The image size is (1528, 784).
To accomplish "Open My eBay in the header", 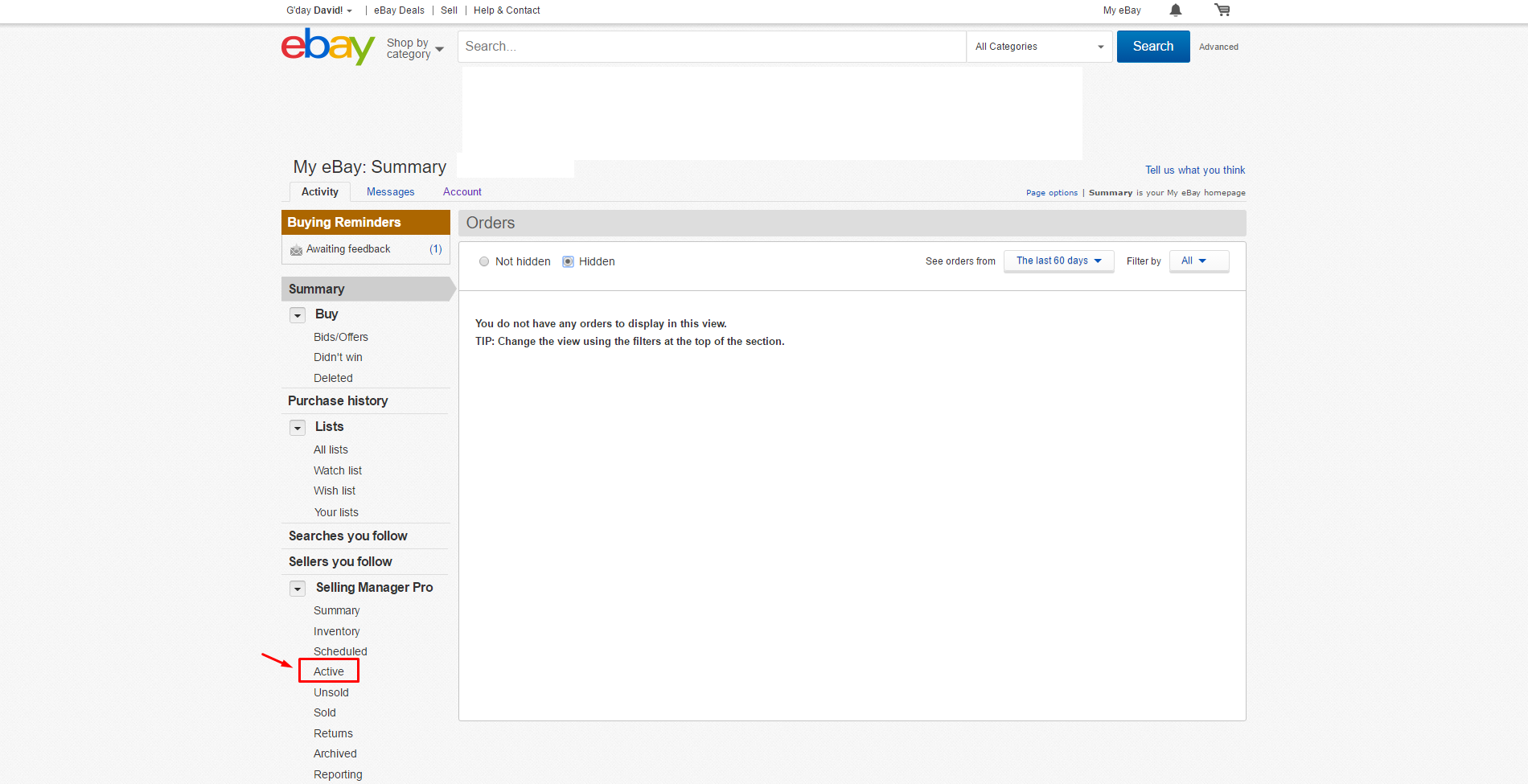I will (1122, 10).
